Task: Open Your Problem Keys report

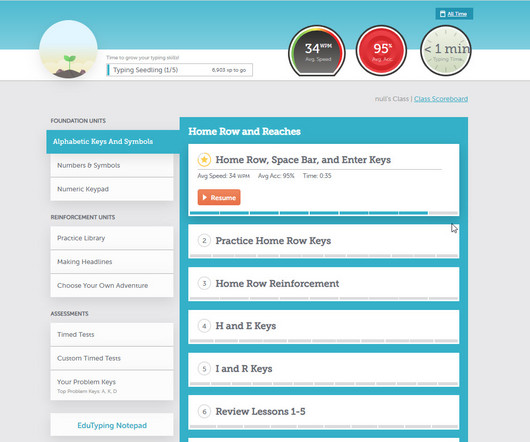Action: [112, 386]
